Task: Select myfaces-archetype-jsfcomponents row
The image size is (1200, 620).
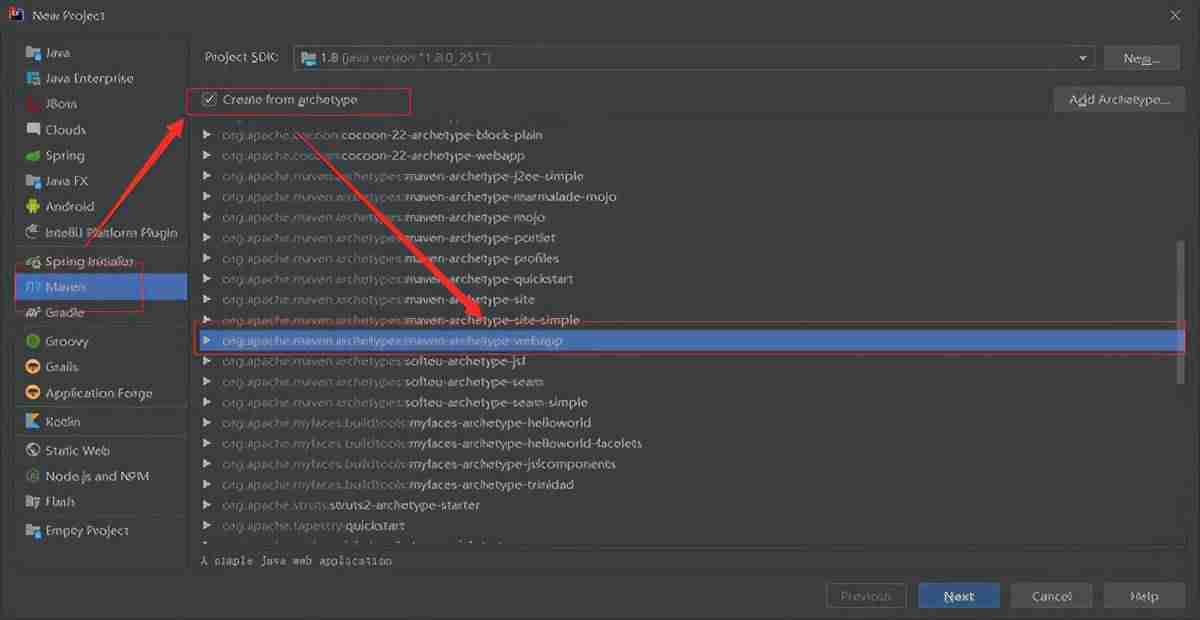Action: pos(690,464)
